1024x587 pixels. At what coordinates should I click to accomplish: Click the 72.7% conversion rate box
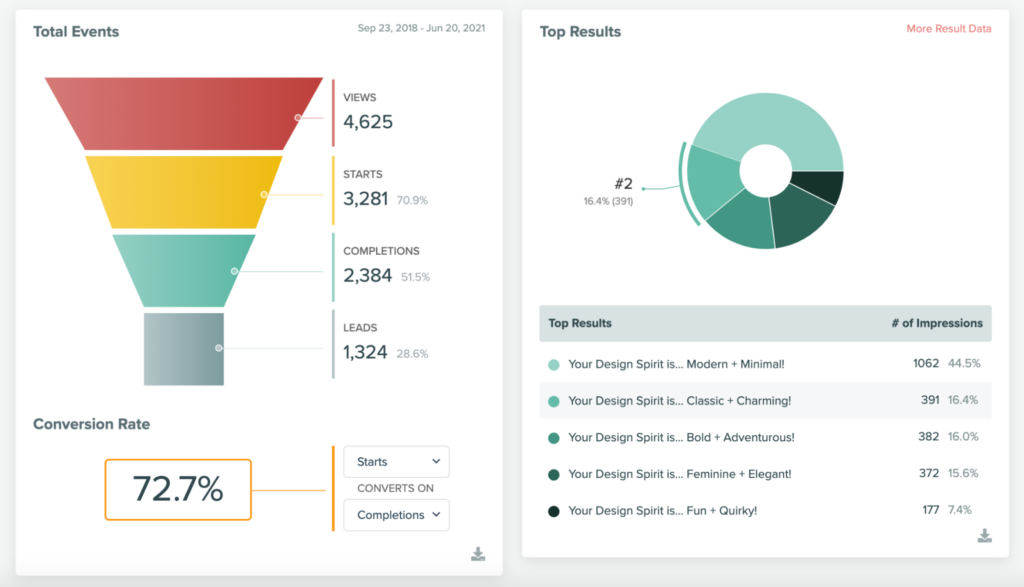tap(178, 490)
